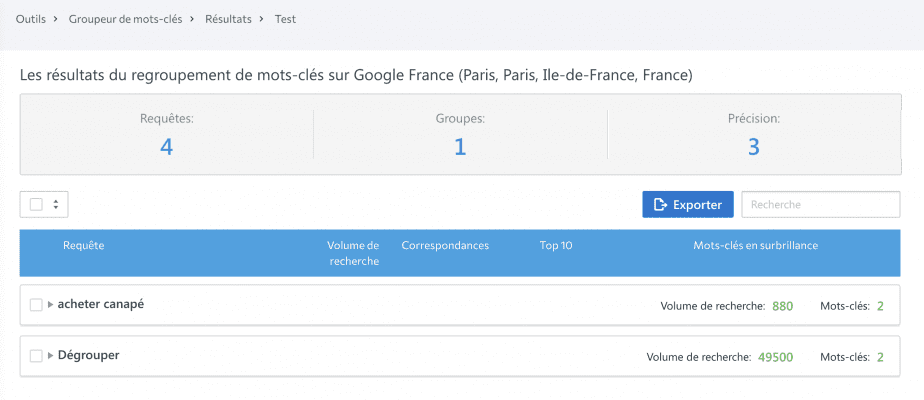Click Mots-clés count in acheter canapé row
Viewport: 924px width, 400px height.
click(x=880, y=306)
